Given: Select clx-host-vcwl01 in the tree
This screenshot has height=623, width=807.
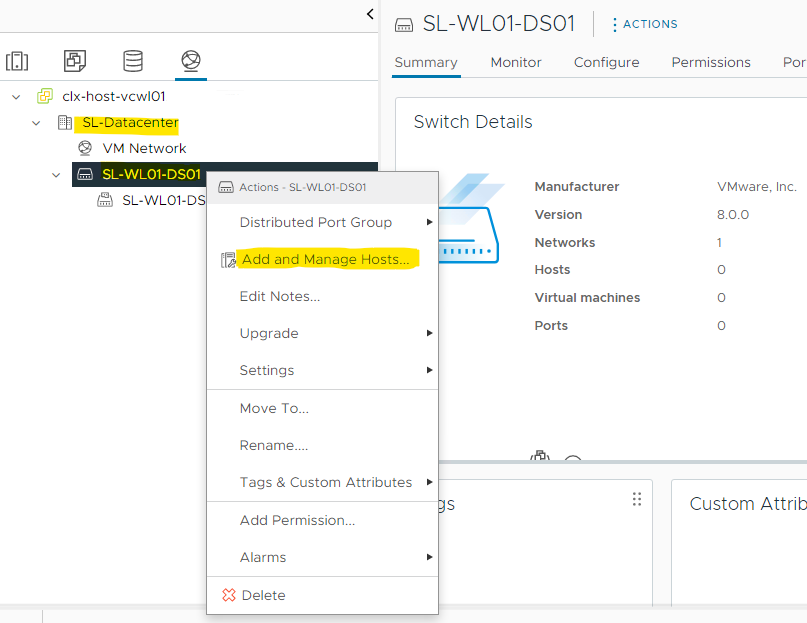Looking at the screenshot, I should pyautogui.click(x=114, y=96).
